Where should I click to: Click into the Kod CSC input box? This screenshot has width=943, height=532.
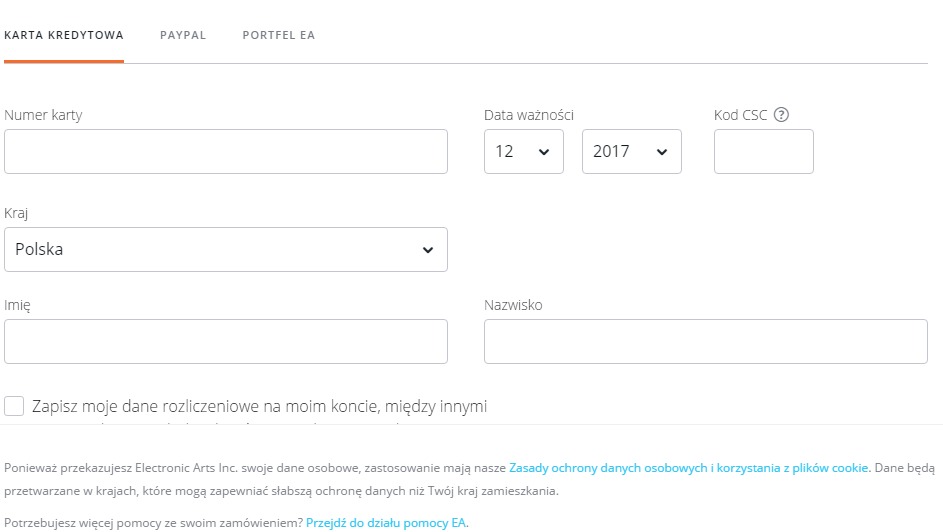(x=763, y=152)
